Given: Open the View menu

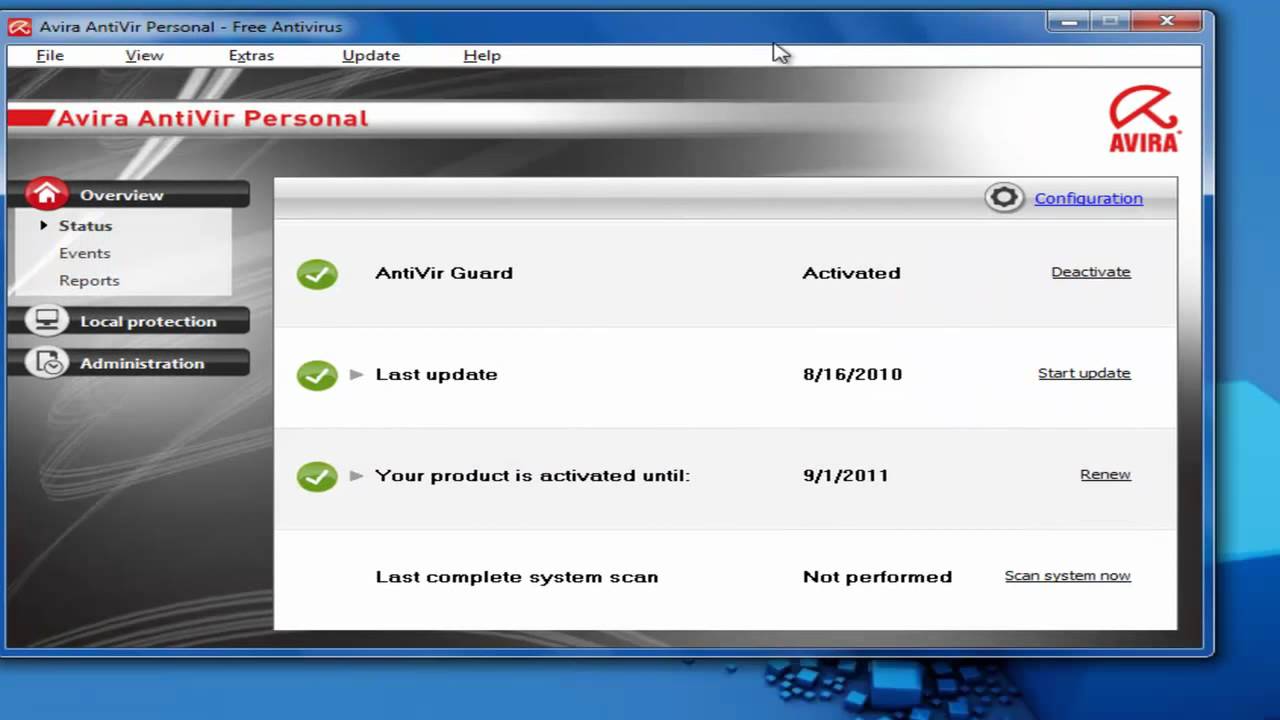Looking at the screenshot, I should (x=144, y=56).
